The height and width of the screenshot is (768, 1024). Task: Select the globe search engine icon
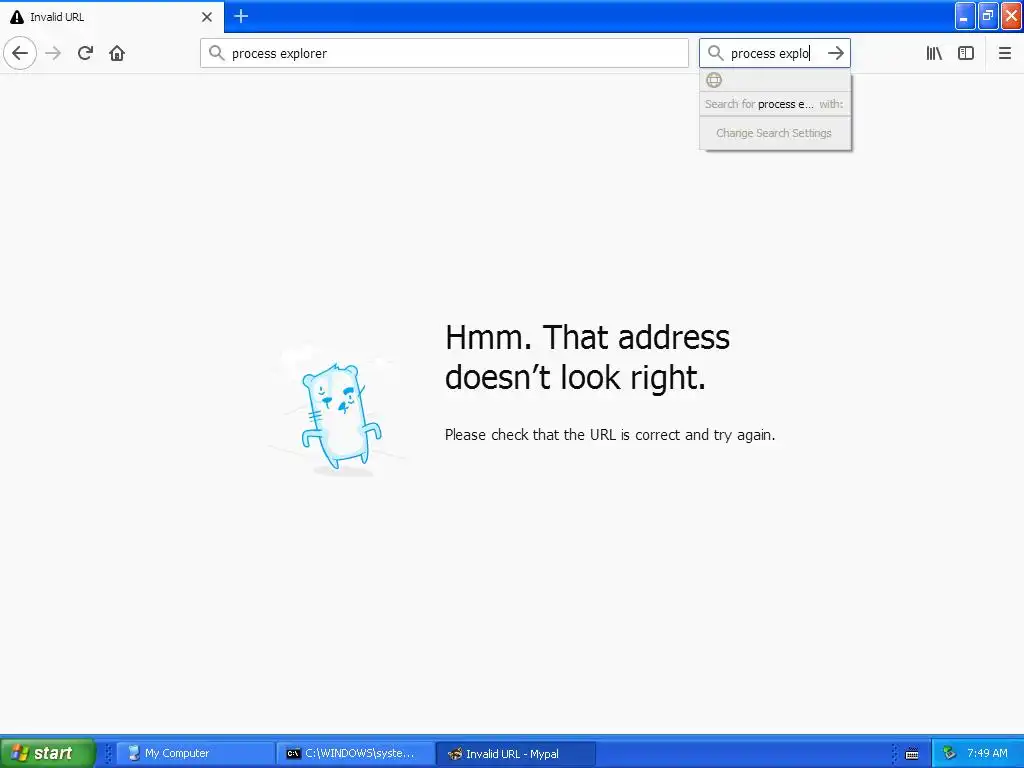(x=714, y=80)
